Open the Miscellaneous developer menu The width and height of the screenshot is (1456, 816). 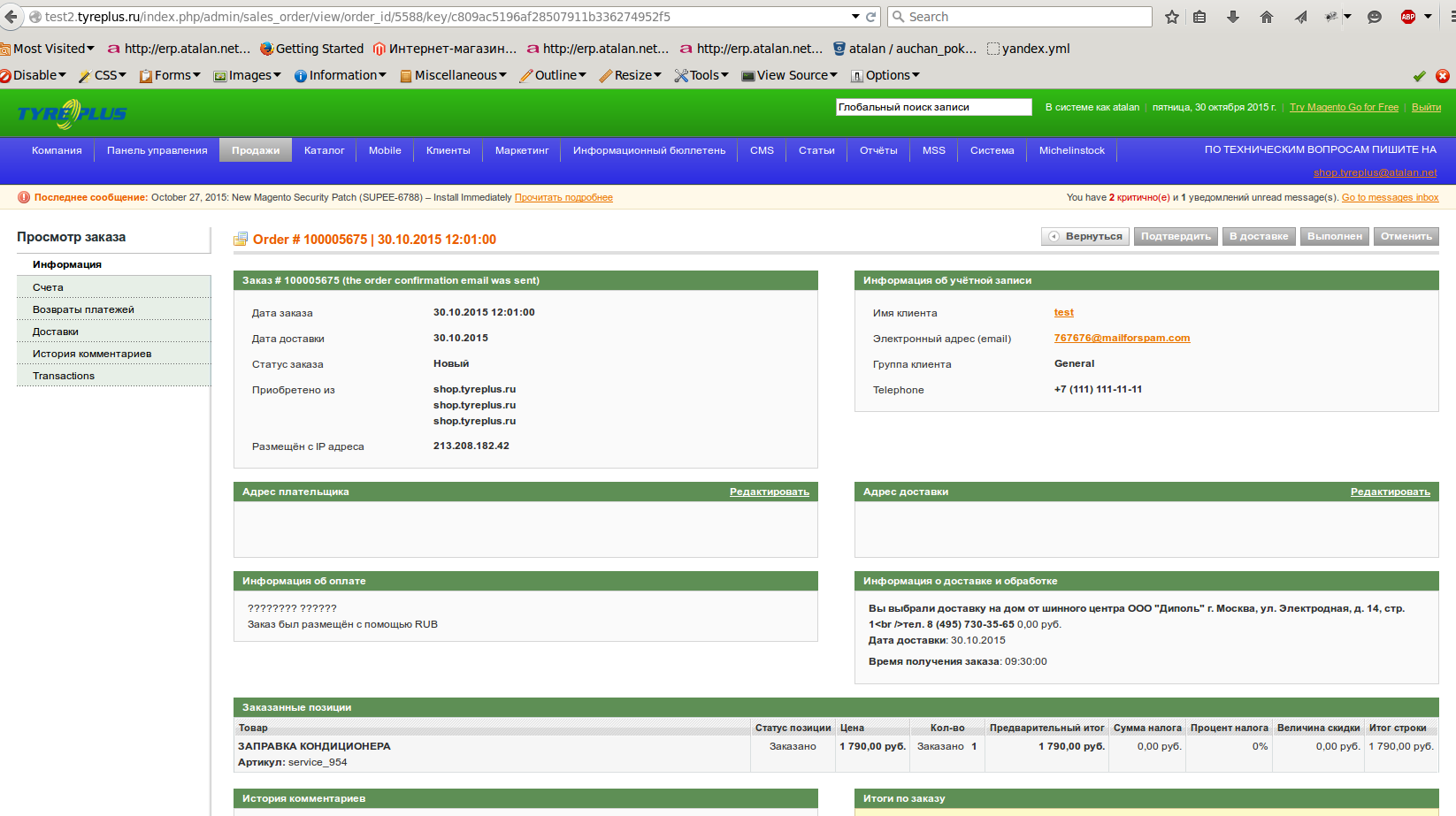point(453,75)
